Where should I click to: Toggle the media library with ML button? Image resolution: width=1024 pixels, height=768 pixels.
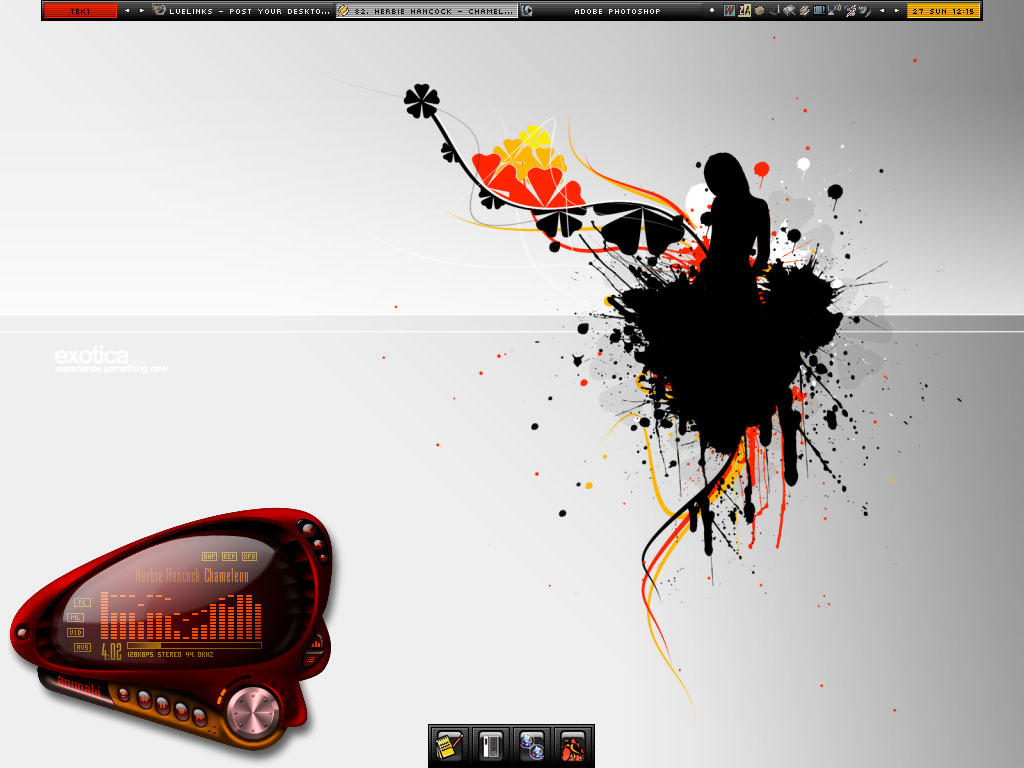click(x=75, y=618)
